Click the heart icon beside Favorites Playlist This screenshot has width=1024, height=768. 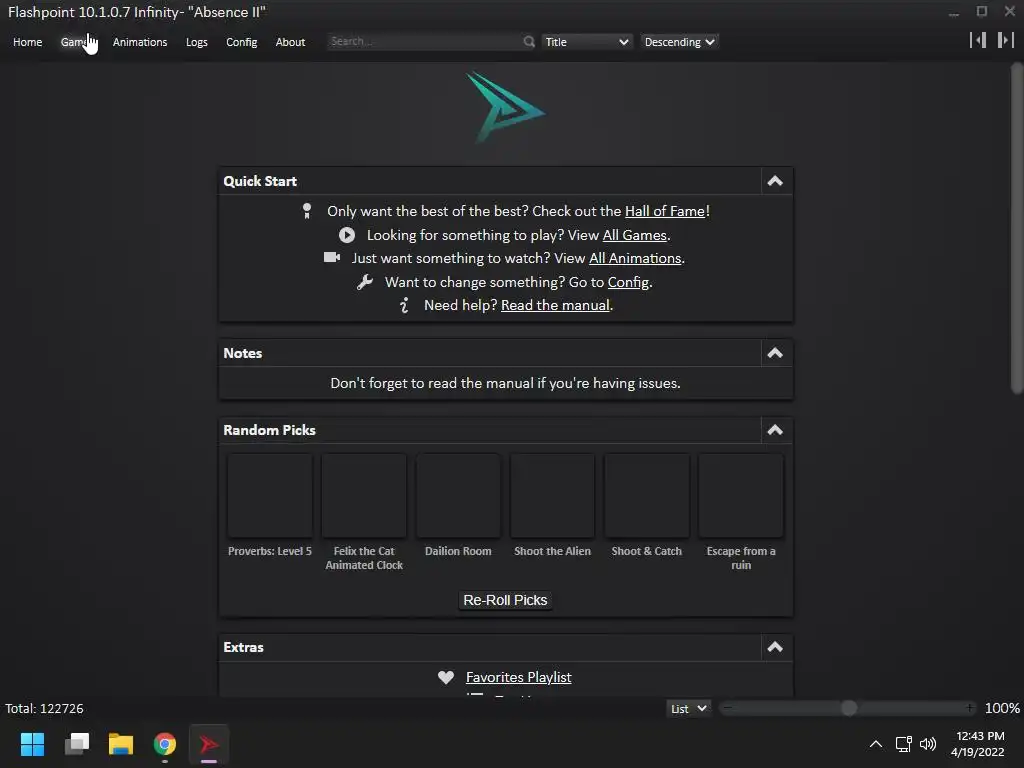pos(446,677)
